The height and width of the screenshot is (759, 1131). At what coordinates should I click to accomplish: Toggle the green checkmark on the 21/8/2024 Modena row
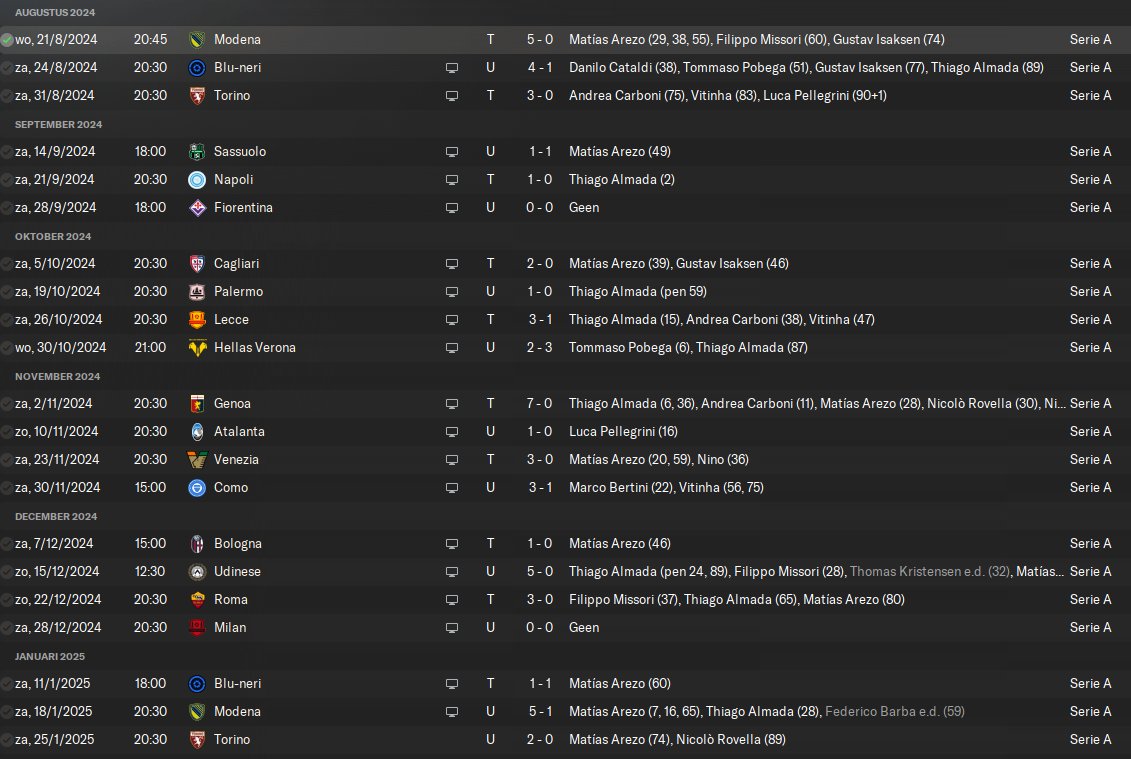(7, 40)
